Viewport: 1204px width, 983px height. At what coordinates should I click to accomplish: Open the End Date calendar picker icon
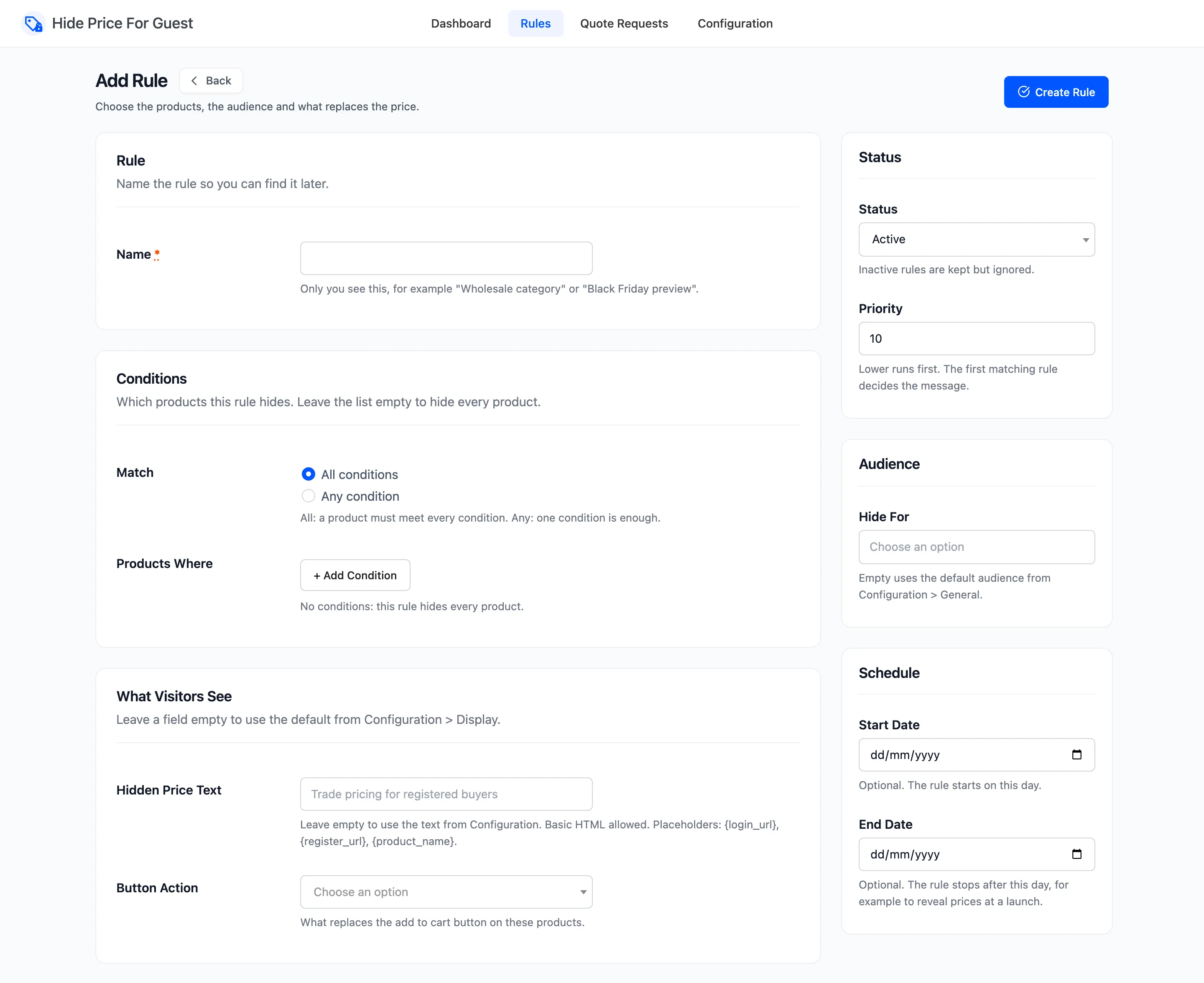point(1076,854)
